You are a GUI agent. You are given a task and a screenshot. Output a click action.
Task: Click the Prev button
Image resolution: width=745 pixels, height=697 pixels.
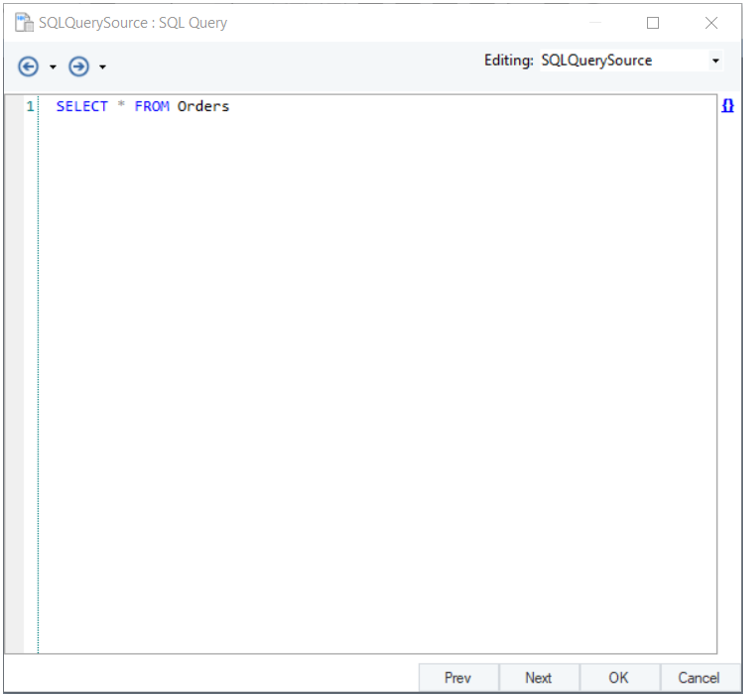[458, 678]
